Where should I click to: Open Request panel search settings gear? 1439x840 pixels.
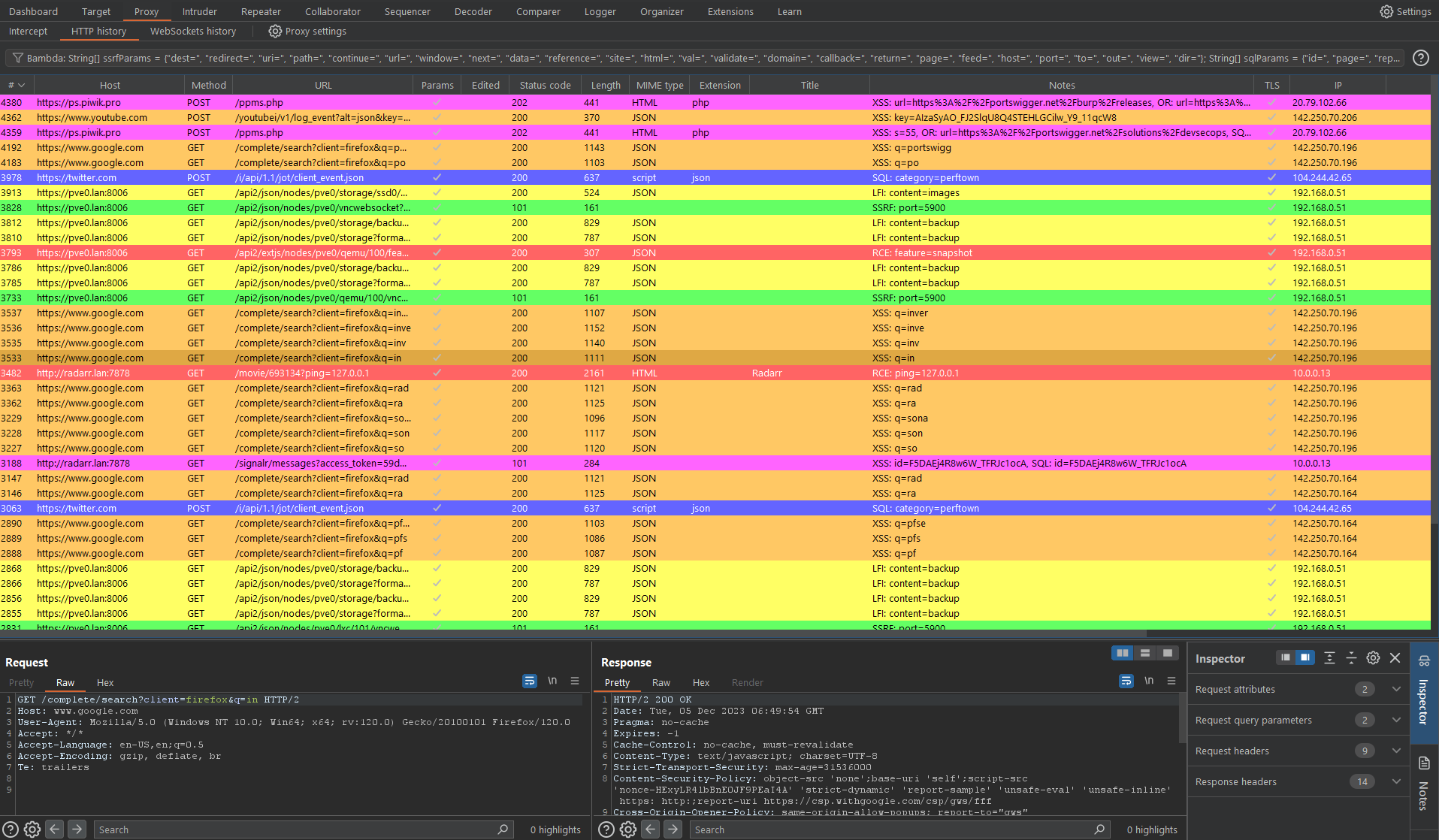click(x=32, y=829)
